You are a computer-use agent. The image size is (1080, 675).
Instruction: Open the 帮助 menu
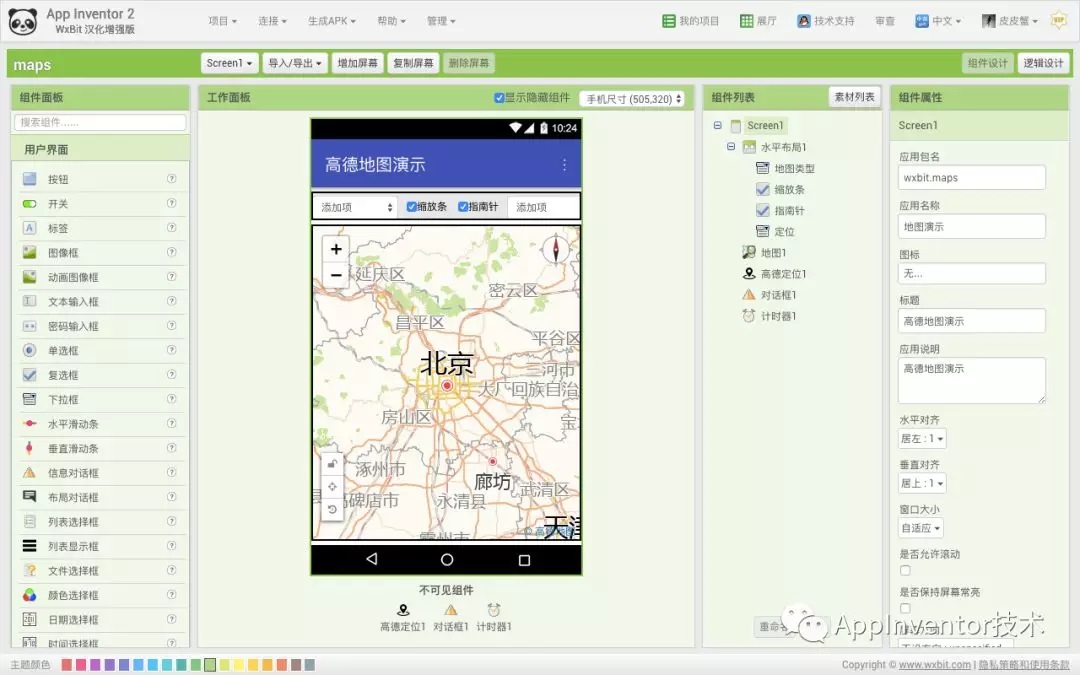coord(391,21)
